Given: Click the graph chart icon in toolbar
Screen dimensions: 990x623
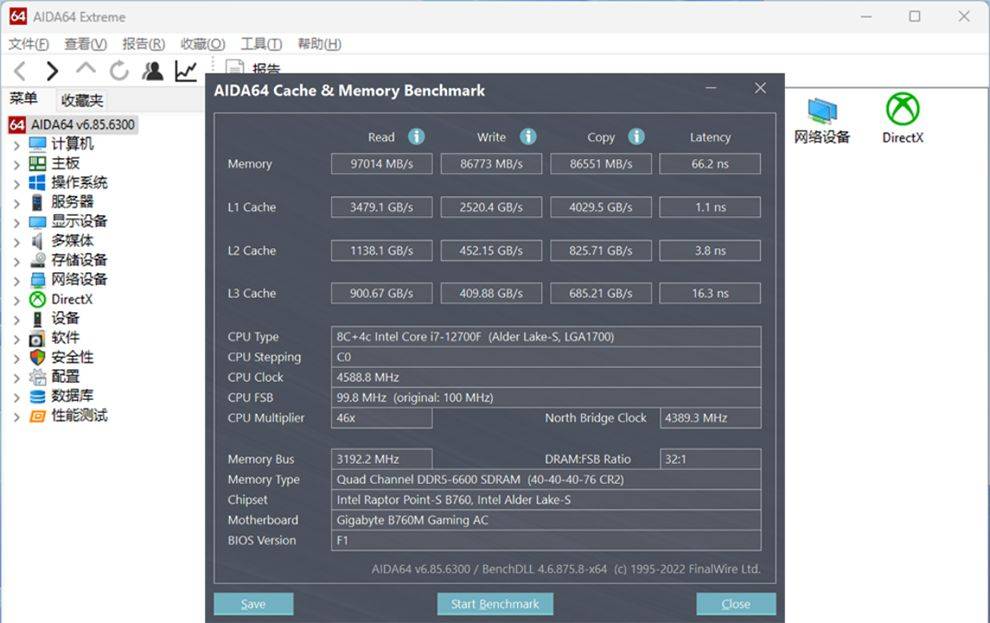Looking at the screenshot, I should point(185,71).
